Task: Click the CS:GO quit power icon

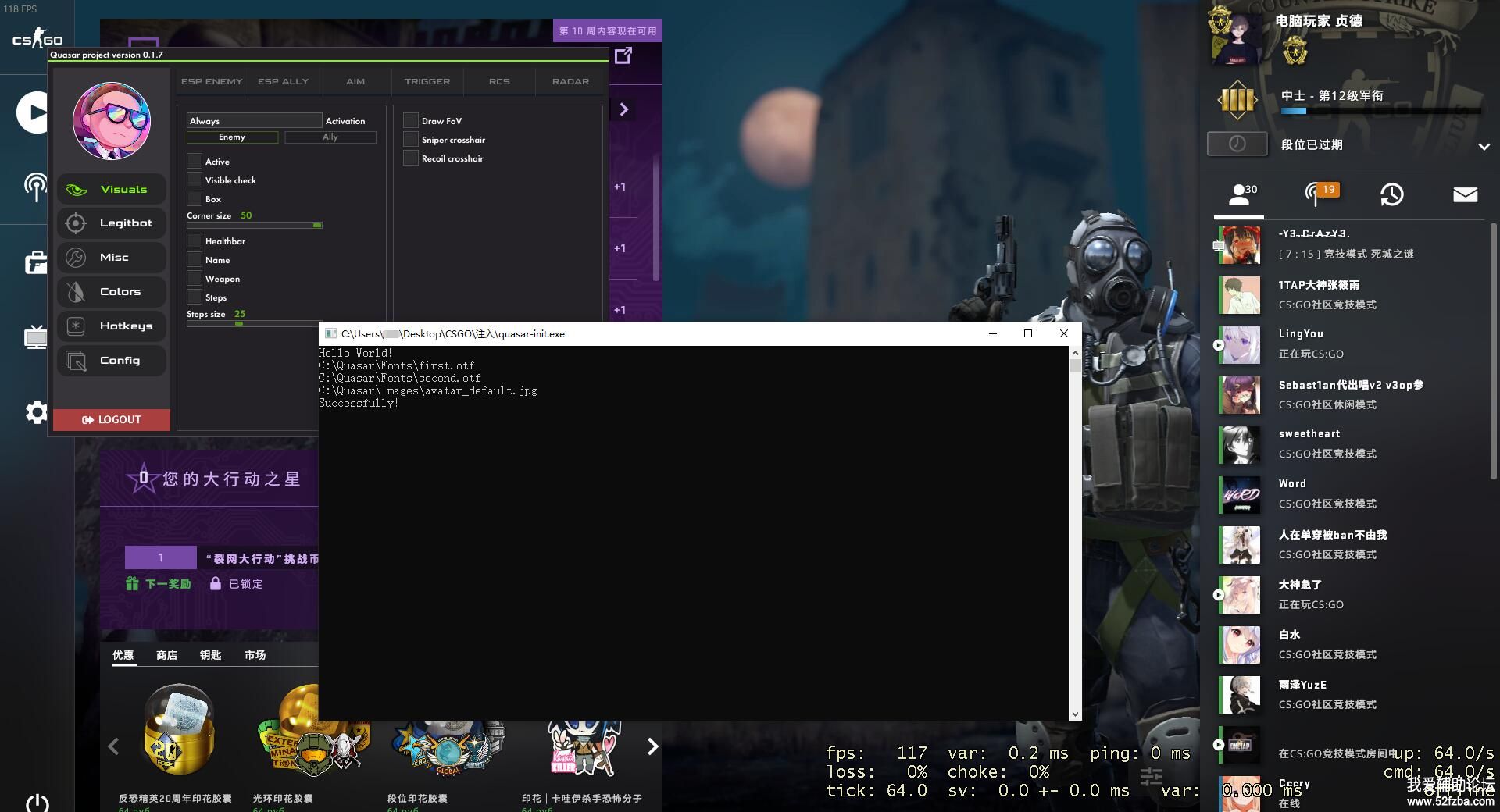Action: [x=37, y=803]
